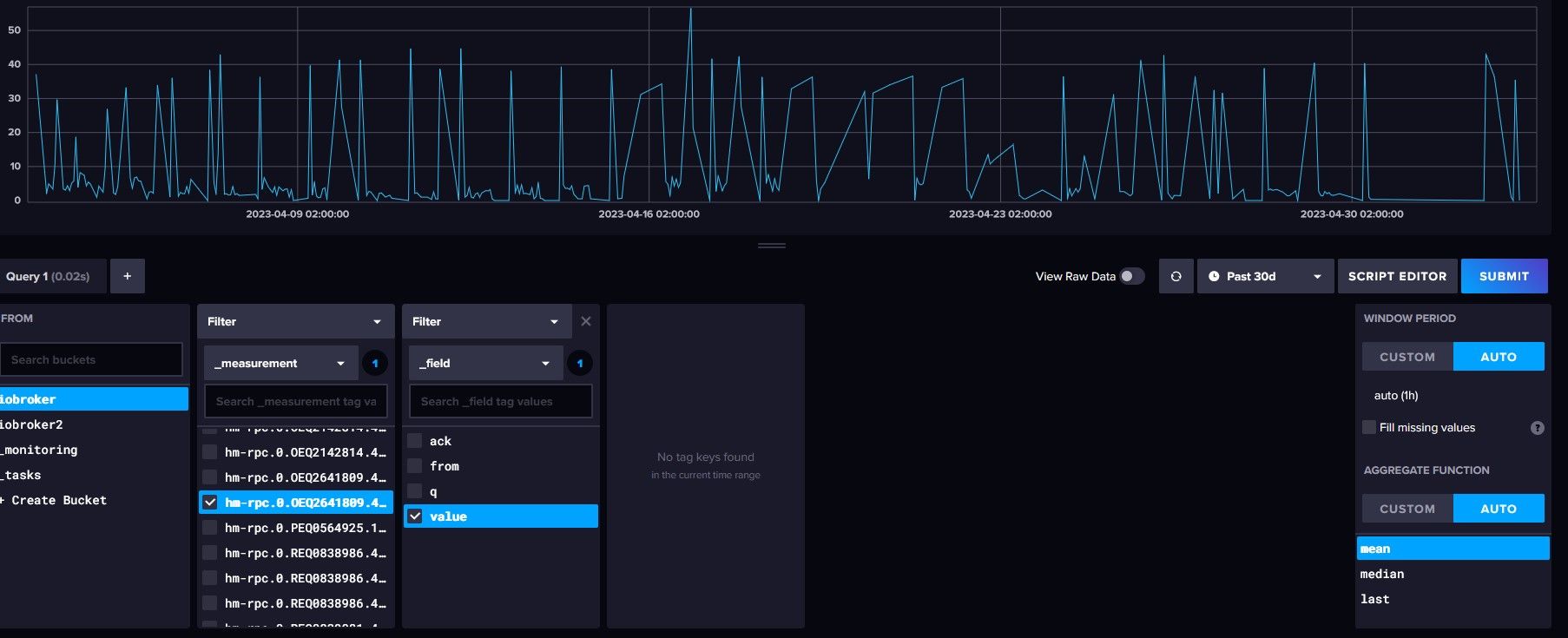Open the SCRIPT EDITOR
This screenshot has width=1568, height=638.
click(x=1397, y=276)
